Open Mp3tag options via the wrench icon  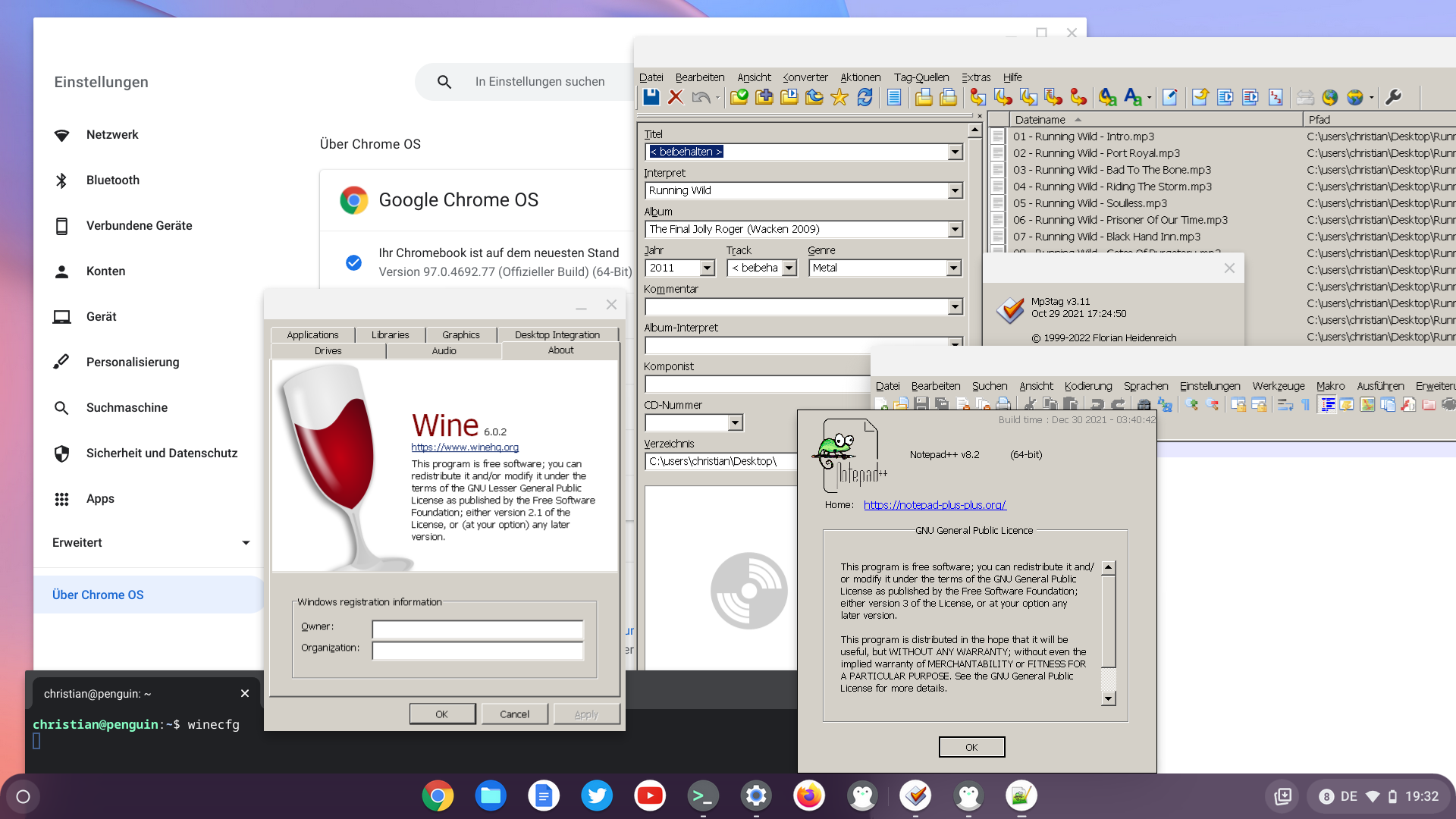(x=1393, y=97)
